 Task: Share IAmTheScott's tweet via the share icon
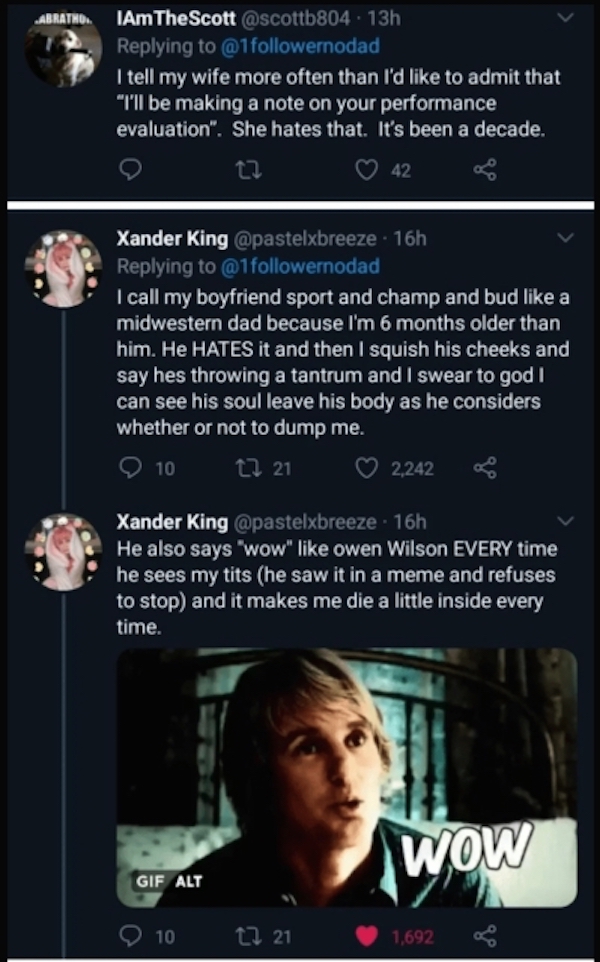coord(487,171)
